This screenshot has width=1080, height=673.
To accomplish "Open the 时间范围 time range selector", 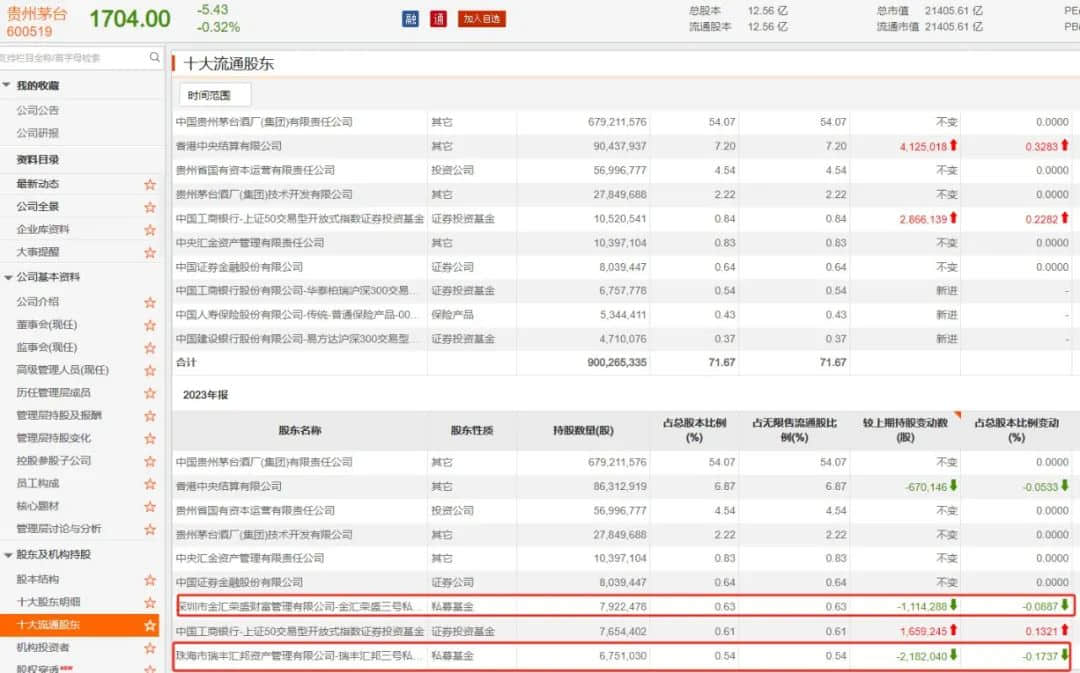I will click(x=215, y=95).
